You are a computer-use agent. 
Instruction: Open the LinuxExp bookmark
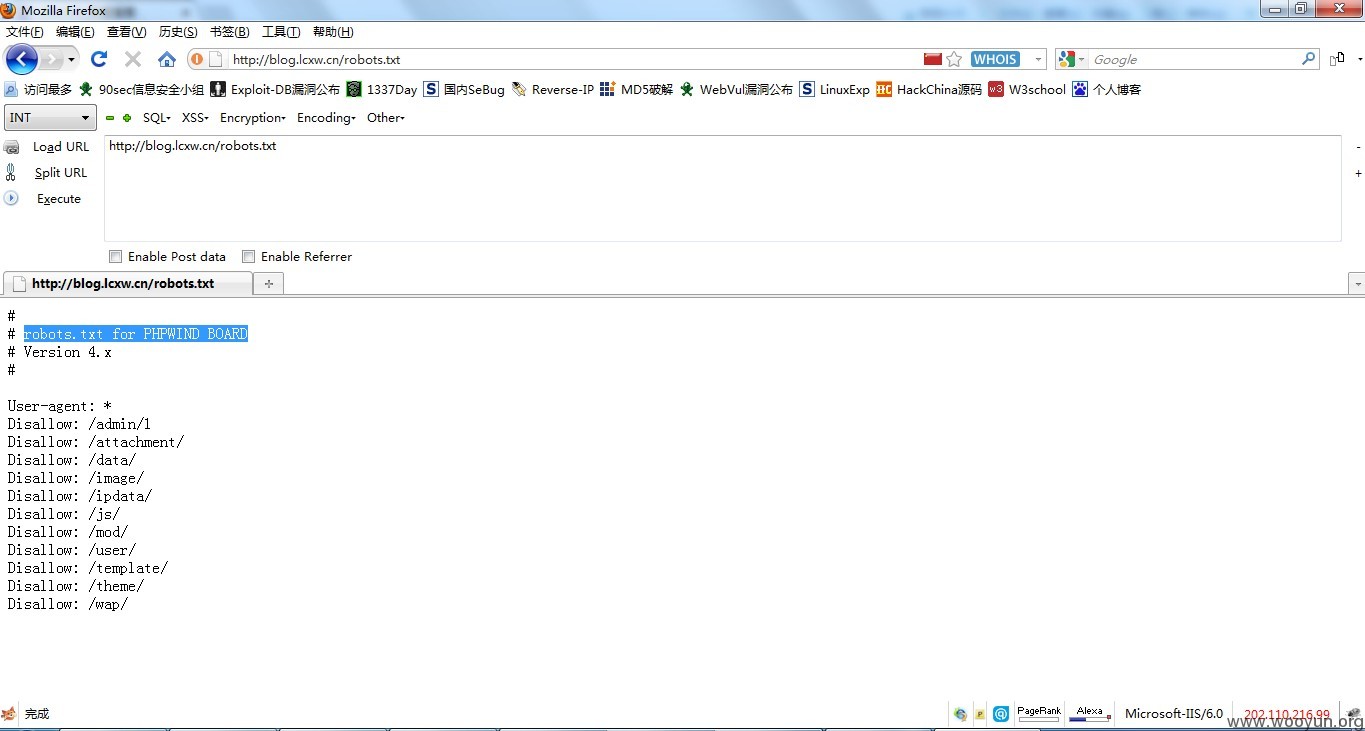click(x=834, y=89)
